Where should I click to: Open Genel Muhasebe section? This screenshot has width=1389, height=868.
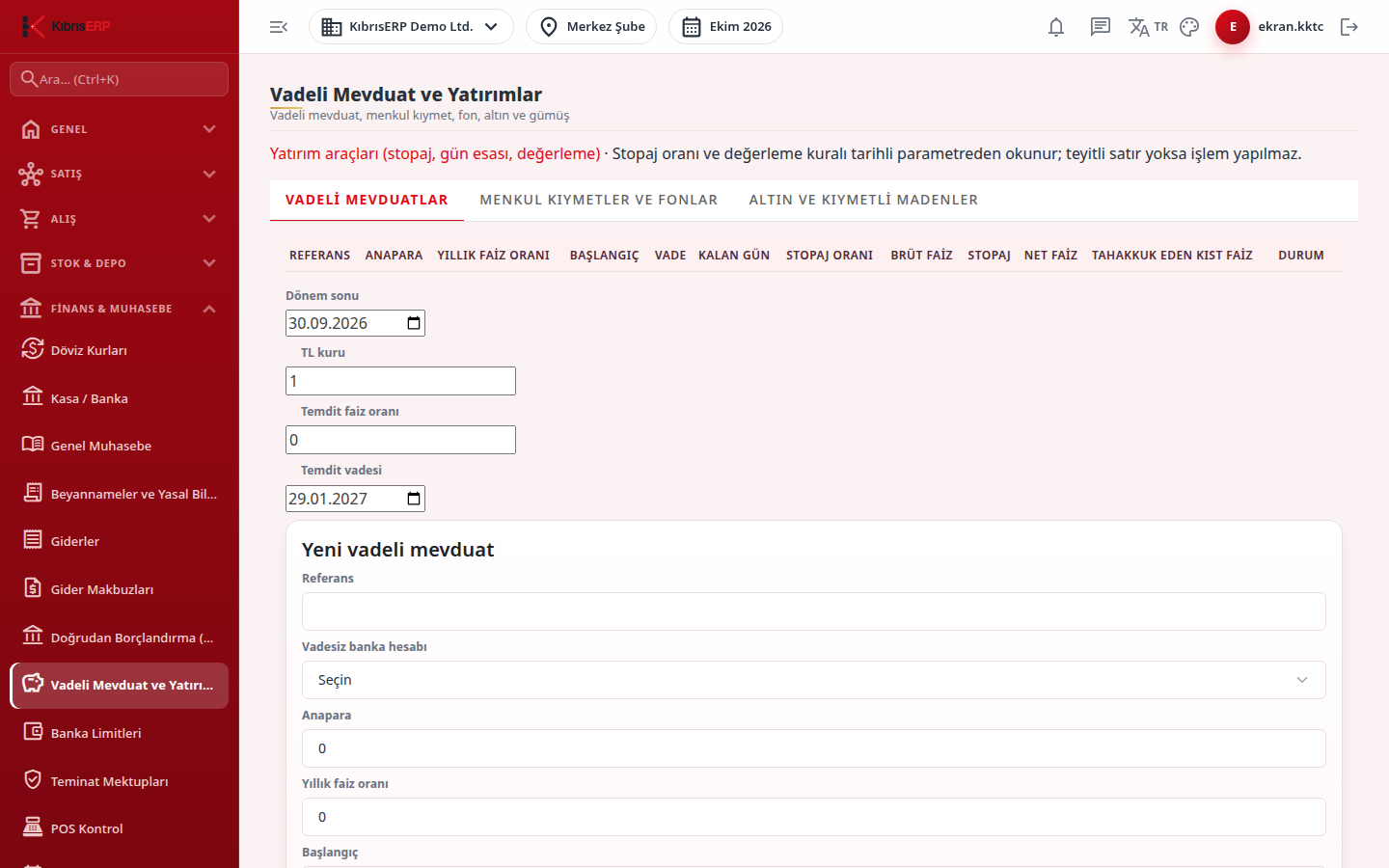click(120, 446)
